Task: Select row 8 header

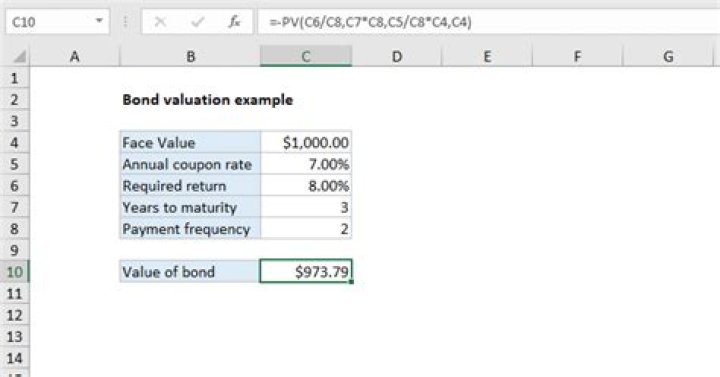Action: (x=15, y=229)
